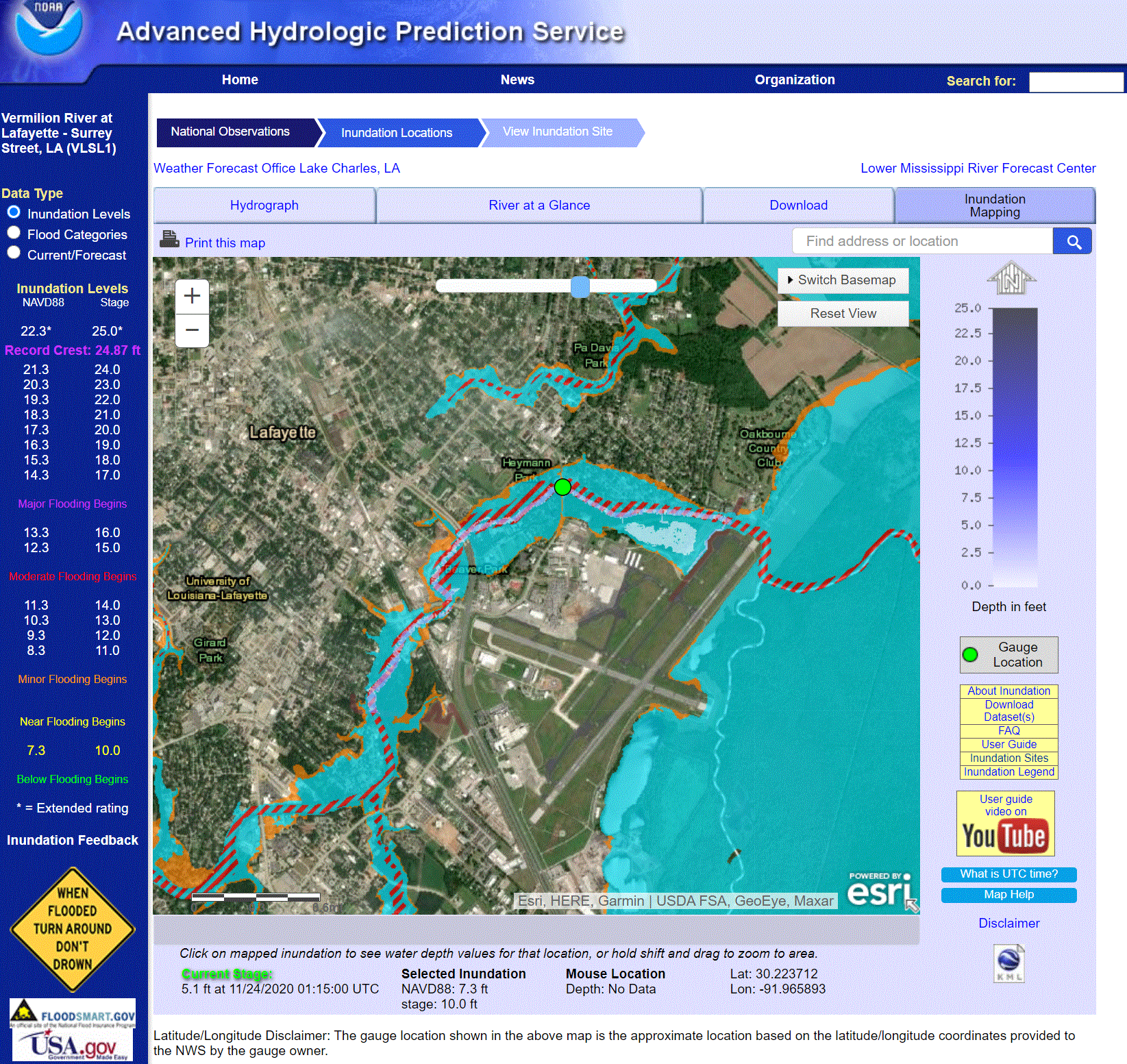Click the NOAA logo
1127x1064 pixels.
coord(49,27)
